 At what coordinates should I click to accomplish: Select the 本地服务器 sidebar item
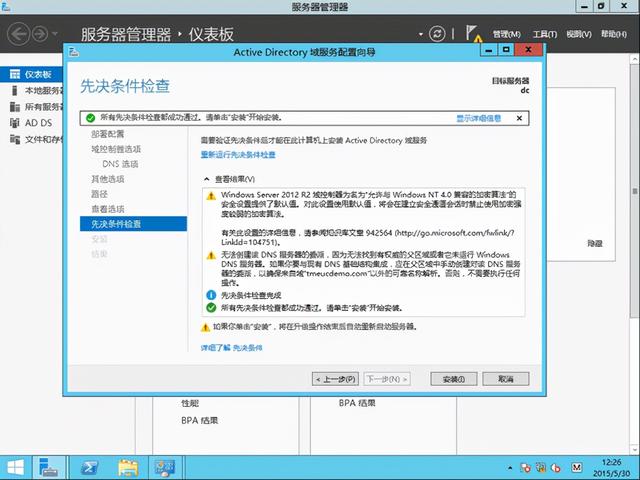point(31,91)
